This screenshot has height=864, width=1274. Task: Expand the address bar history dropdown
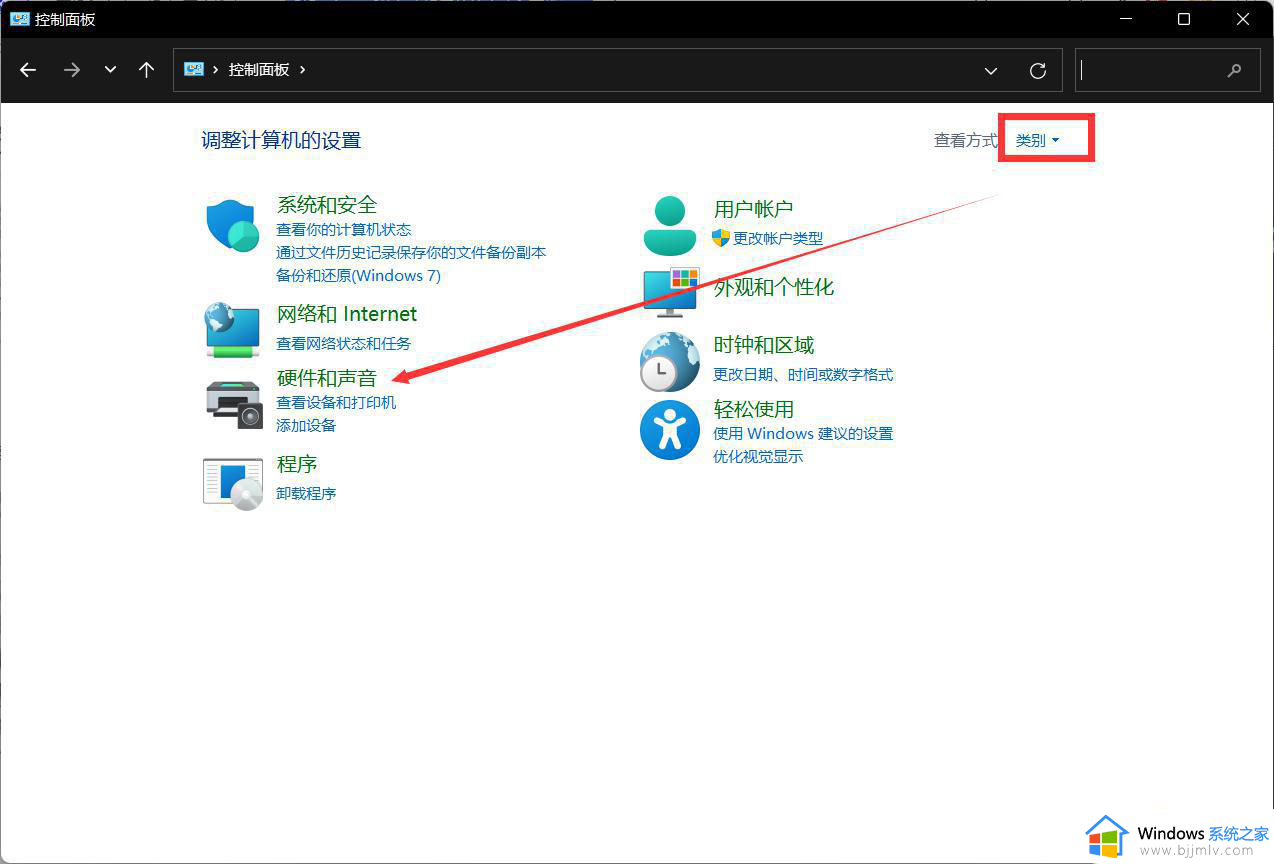(x=991, y=70)
